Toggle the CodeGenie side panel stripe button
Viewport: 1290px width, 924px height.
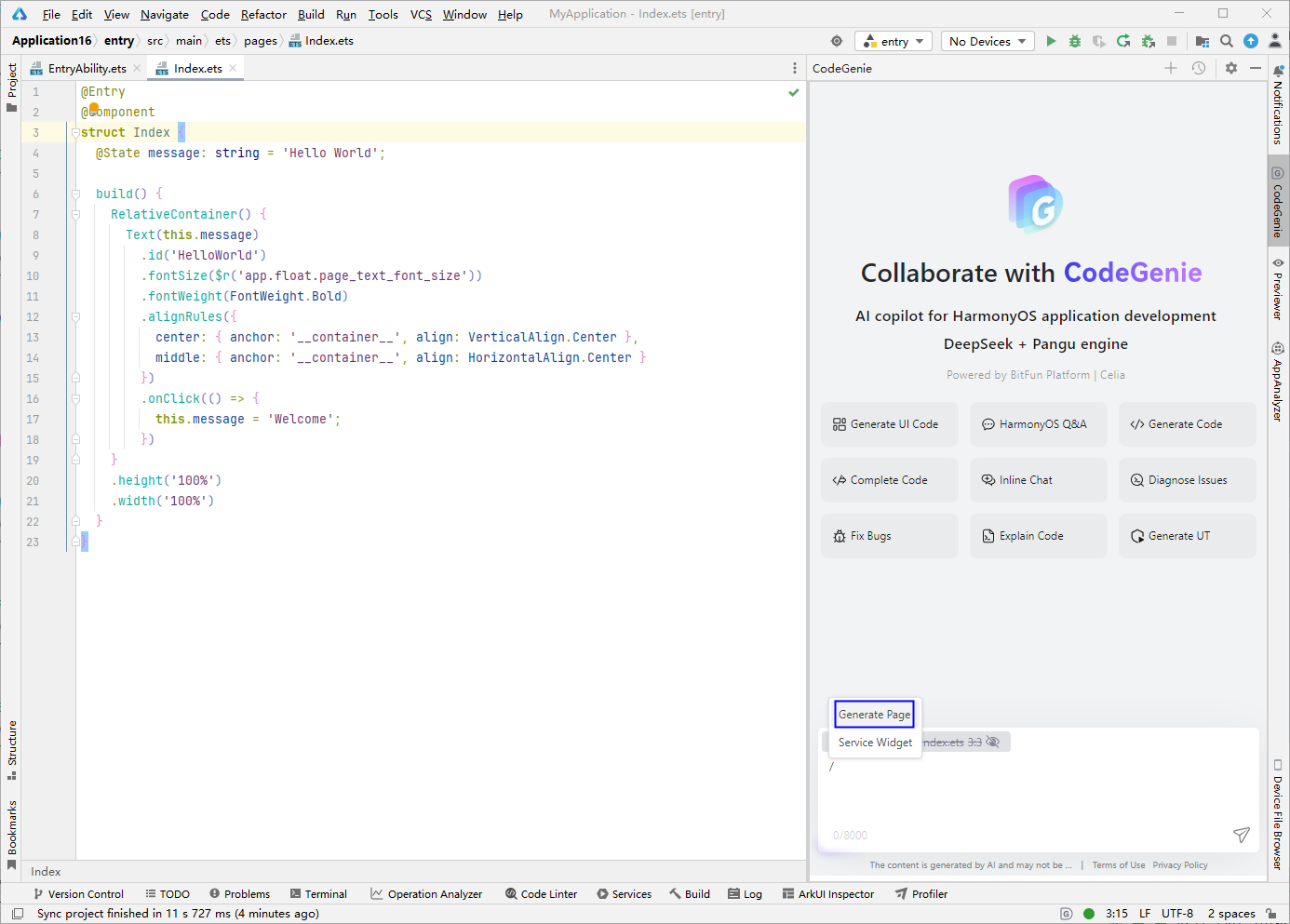pos(1278,202)
